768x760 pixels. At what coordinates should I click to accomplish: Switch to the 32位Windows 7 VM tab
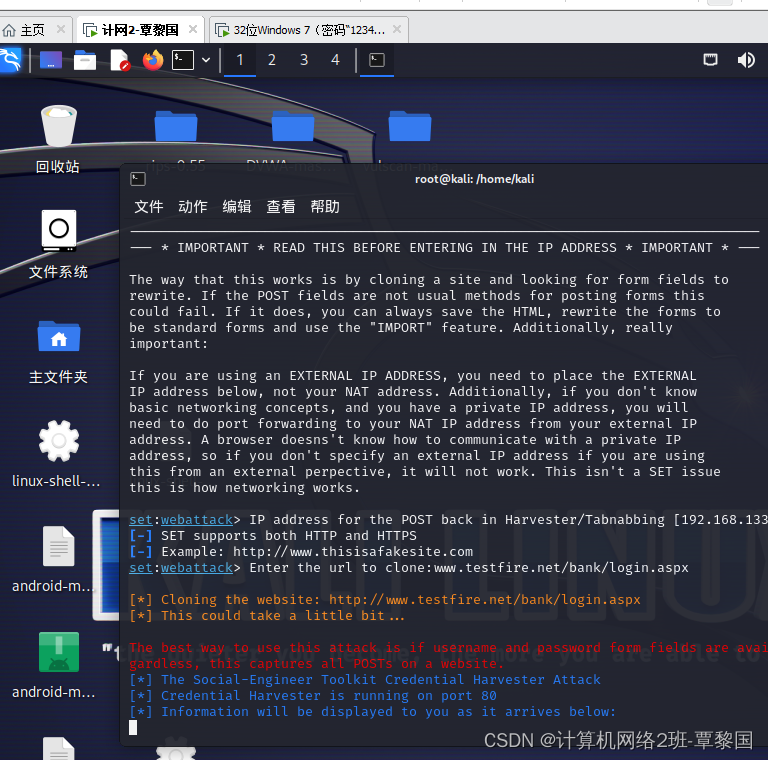(309, 30)
